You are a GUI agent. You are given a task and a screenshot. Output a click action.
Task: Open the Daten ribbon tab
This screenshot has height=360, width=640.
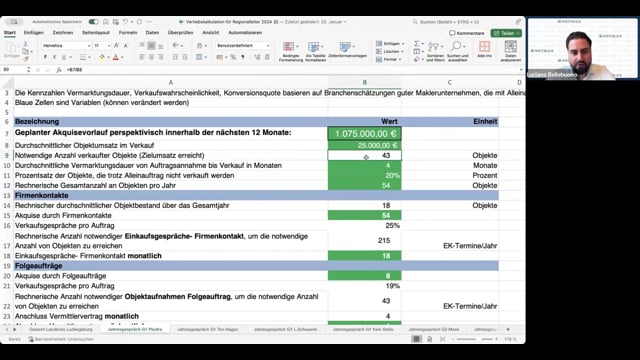coord(152,33)
